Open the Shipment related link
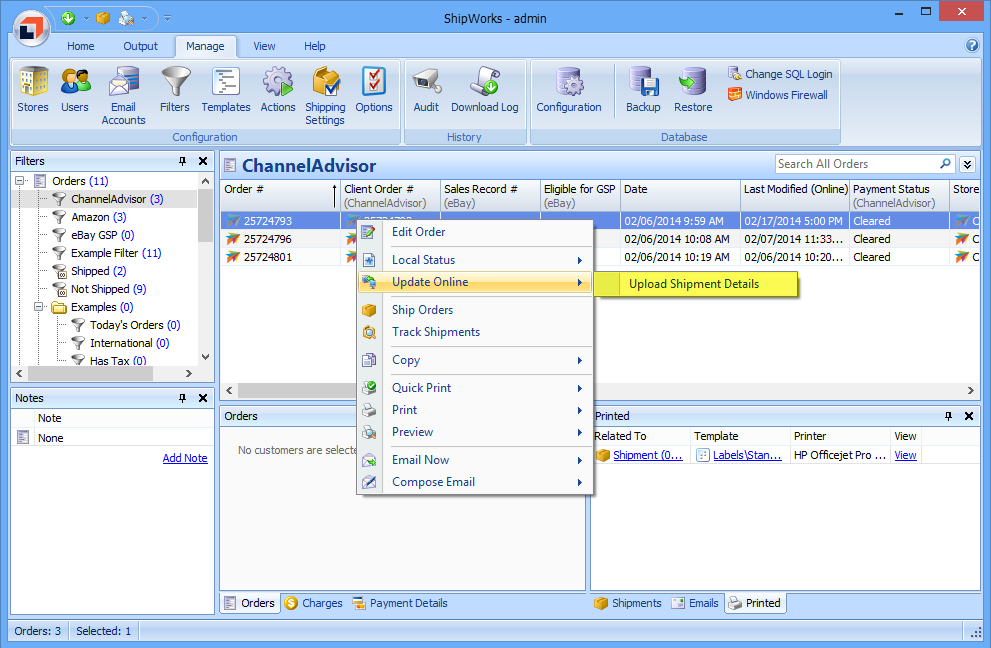Screen dimensions: 991x648 647,455
